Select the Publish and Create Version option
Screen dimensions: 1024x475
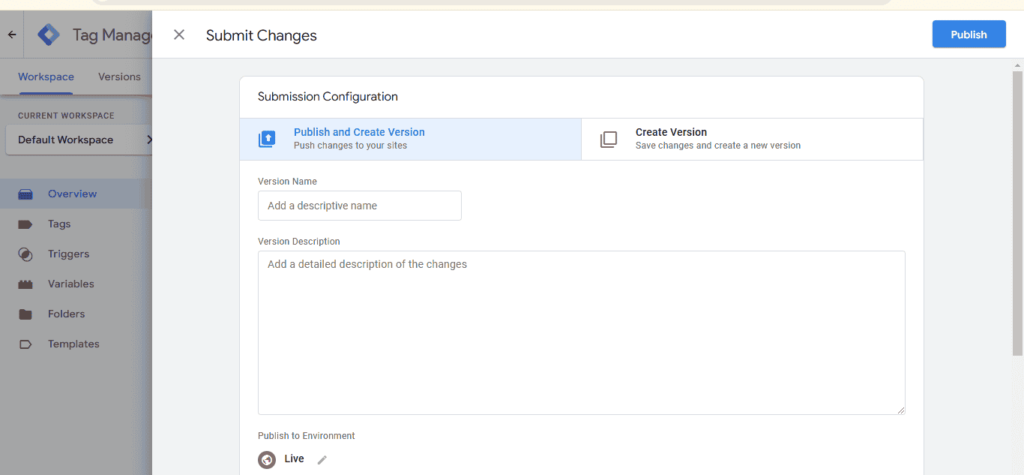(410, 139)
